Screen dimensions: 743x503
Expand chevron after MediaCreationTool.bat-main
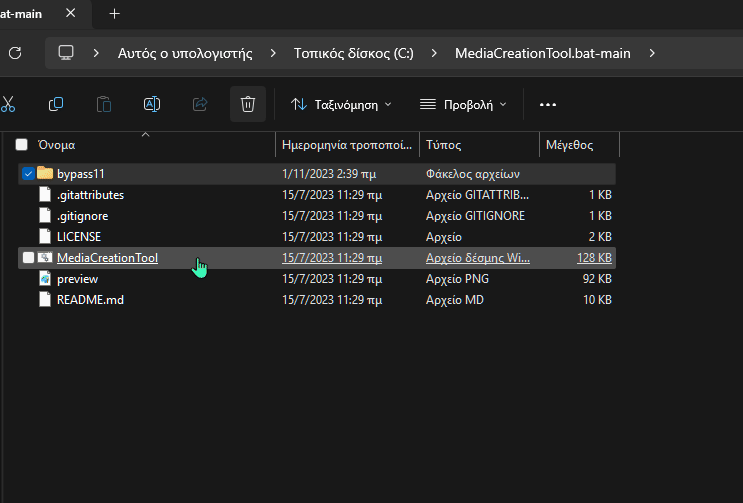[652, 53]
